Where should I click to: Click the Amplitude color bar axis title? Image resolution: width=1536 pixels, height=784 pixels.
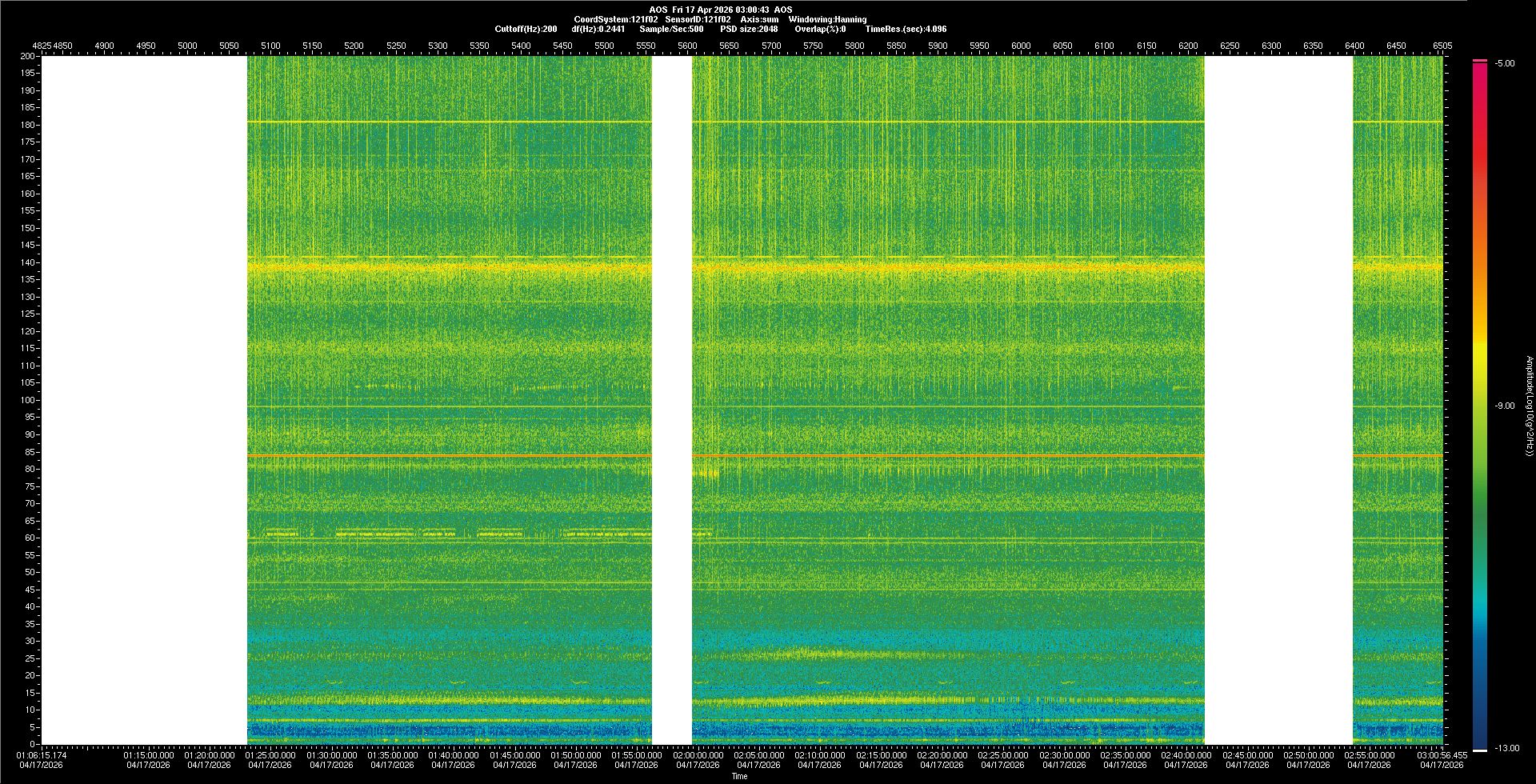coord(1528,406)
